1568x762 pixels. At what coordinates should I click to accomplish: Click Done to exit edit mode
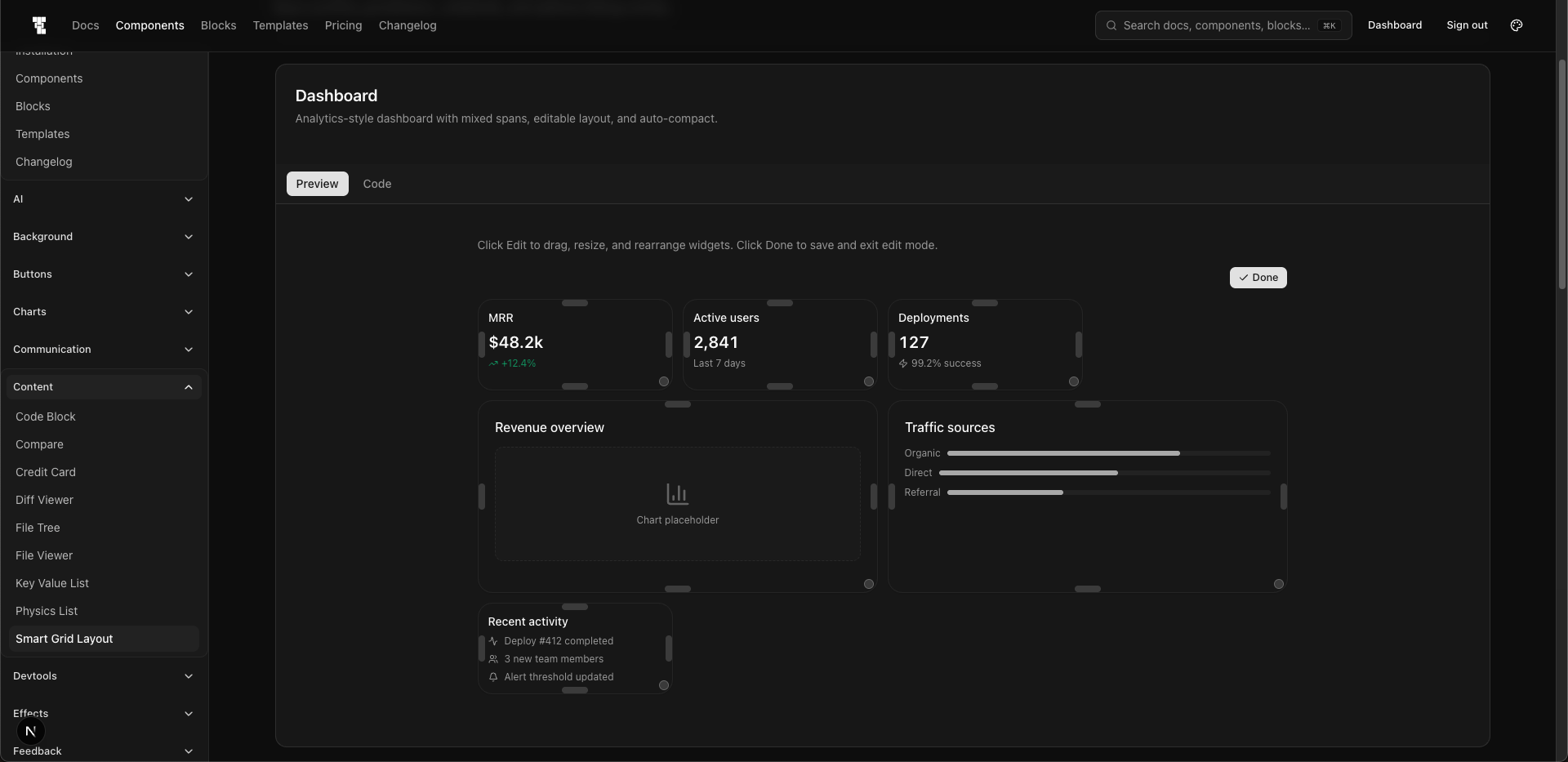1258,278
